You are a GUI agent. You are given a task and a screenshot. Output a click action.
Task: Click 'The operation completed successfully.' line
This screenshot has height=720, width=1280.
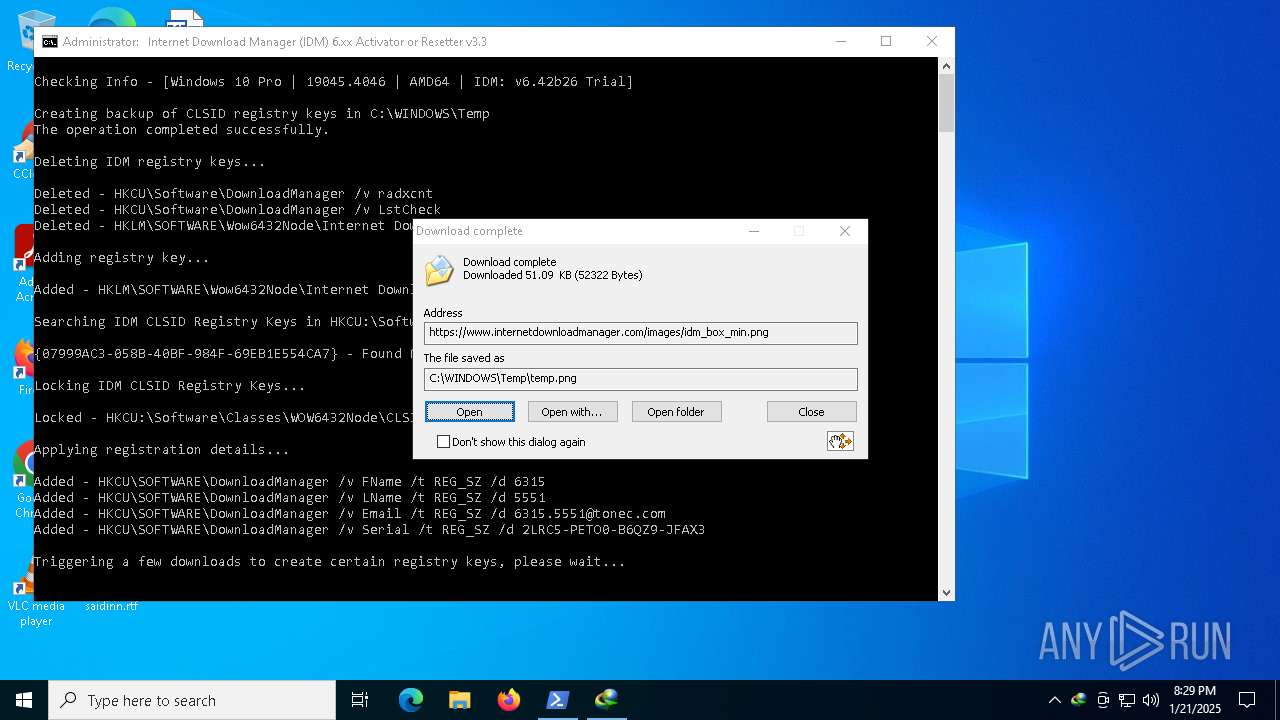coord(182,130)
